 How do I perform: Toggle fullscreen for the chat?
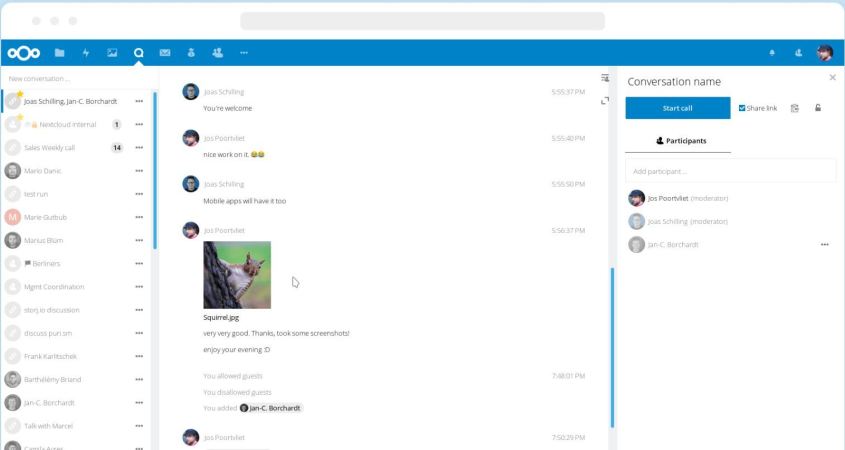605,101
